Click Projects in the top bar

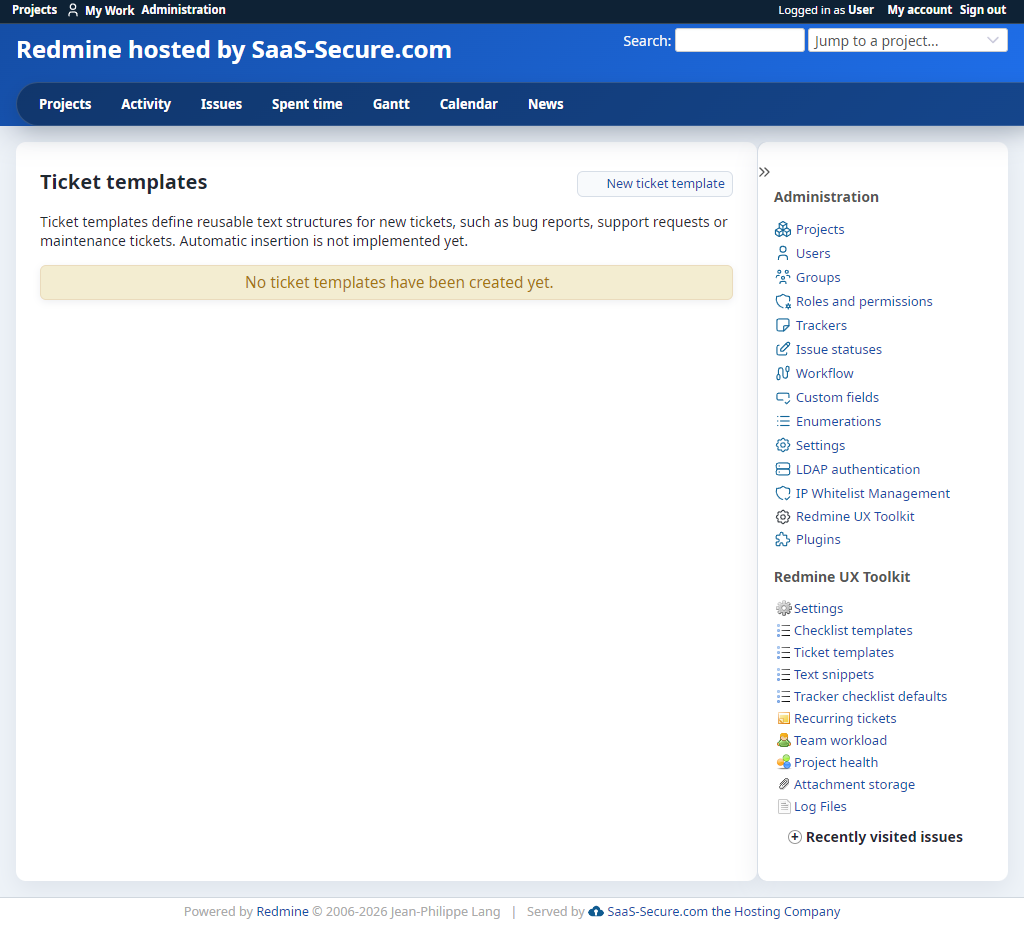click(35, 10)
